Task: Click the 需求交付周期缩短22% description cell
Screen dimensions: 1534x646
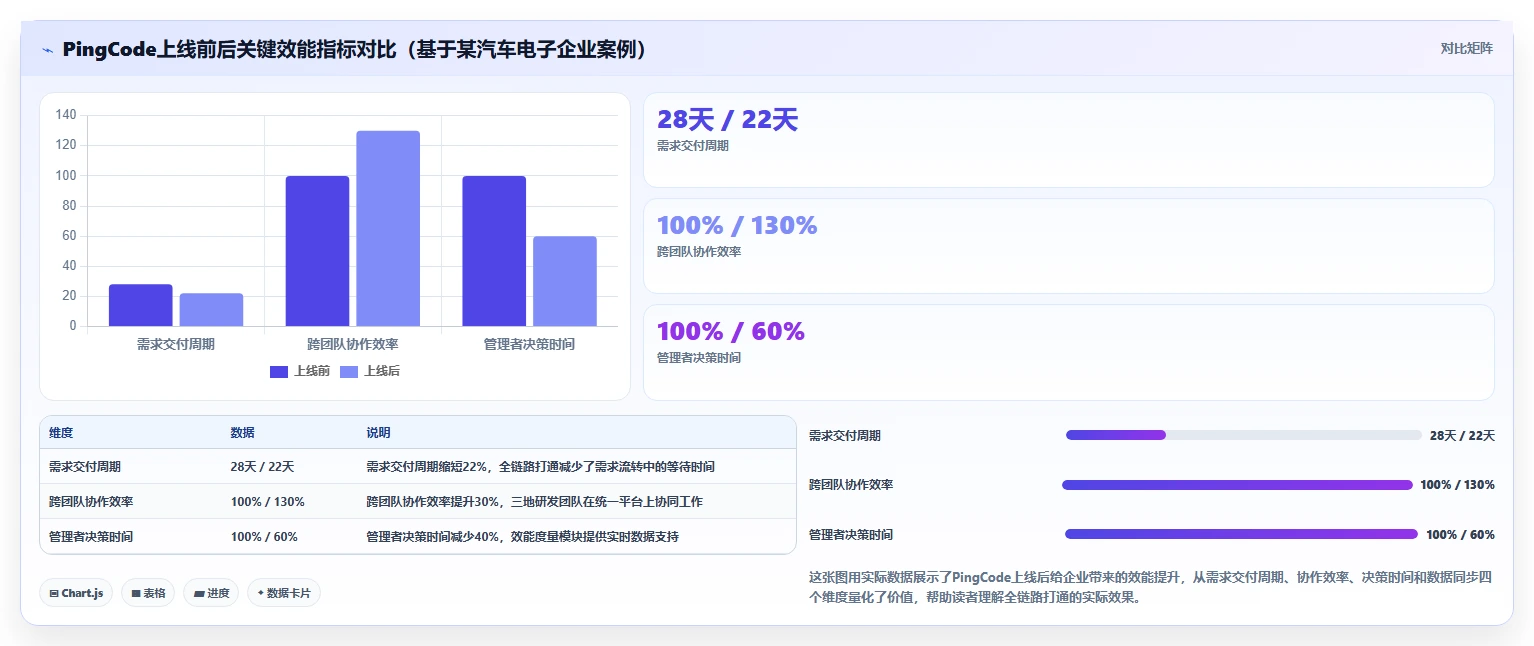Action: click(x=540, y=467)
